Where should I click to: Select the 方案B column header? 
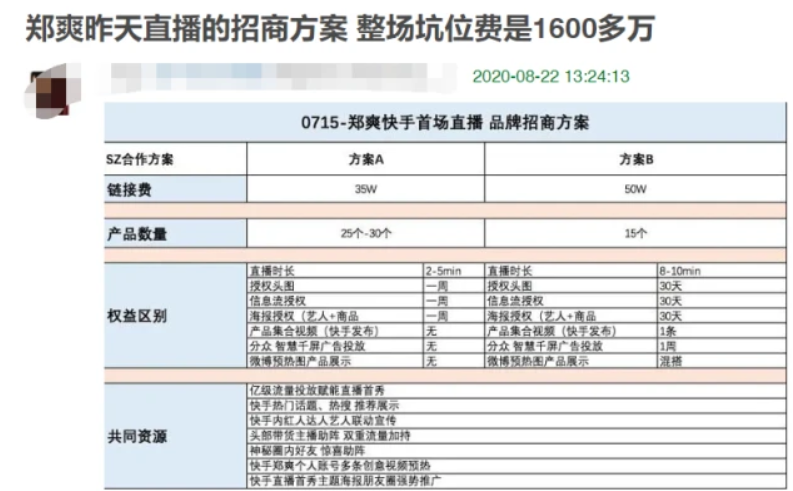(x=636, y=159)
